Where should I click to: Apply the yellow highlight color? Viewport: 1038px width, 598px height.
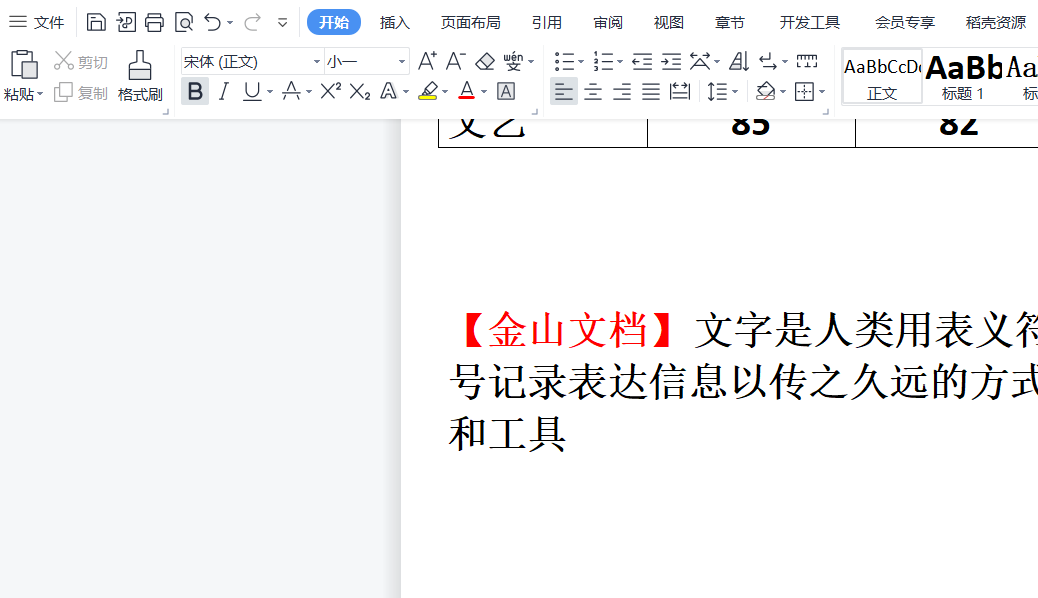coord(428,91)
